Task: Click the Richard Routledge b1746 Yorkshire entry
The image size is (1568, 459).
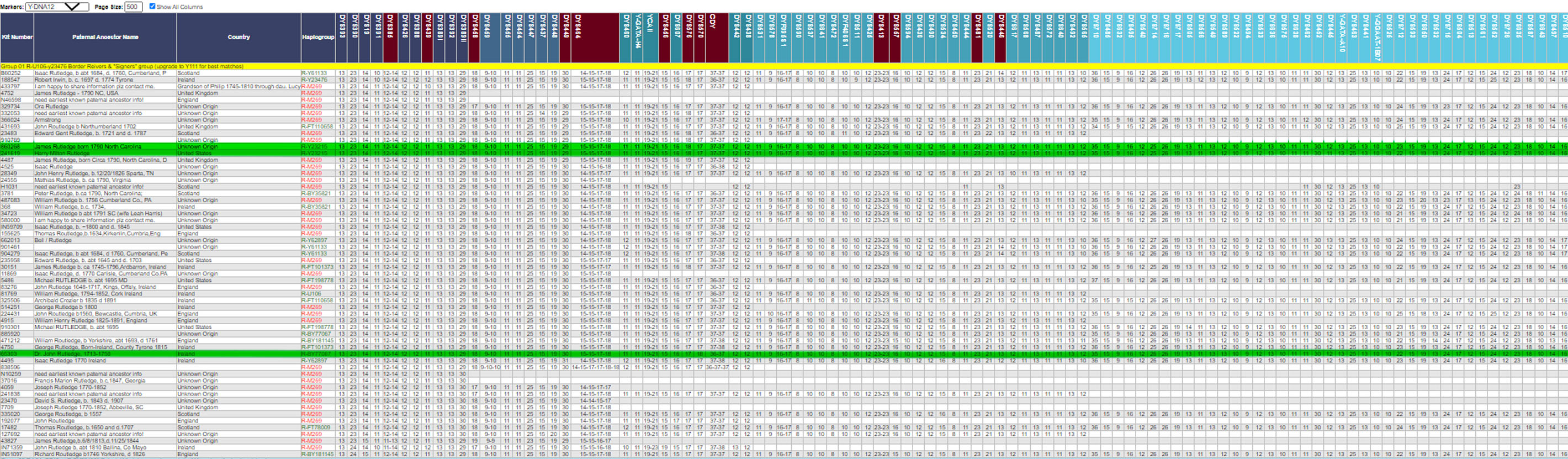Action: tap(89, 454)
